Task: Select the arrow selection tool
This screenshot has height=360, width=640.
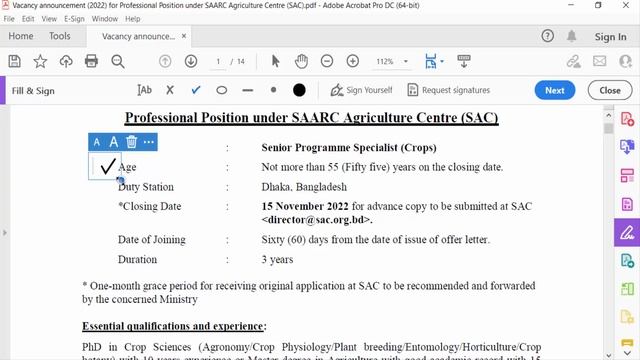Action: click(x=276, y=61)
